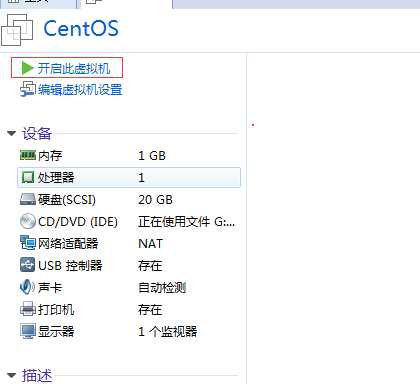Screen dimensions: 420x384
Task: Click the 存在 value beside USB 控制器
Action: pos(150,266)
